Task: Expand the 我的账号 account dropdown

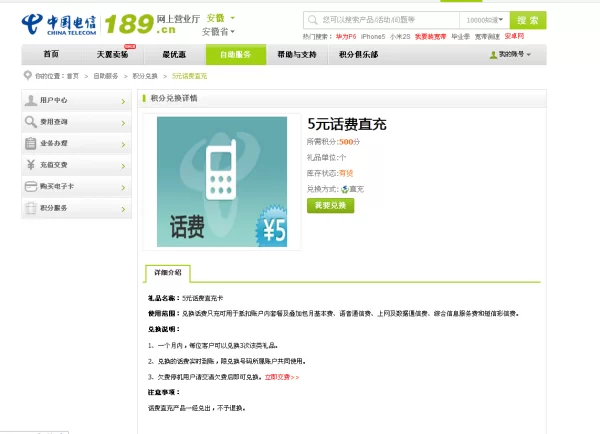Action: click(510, 55)
